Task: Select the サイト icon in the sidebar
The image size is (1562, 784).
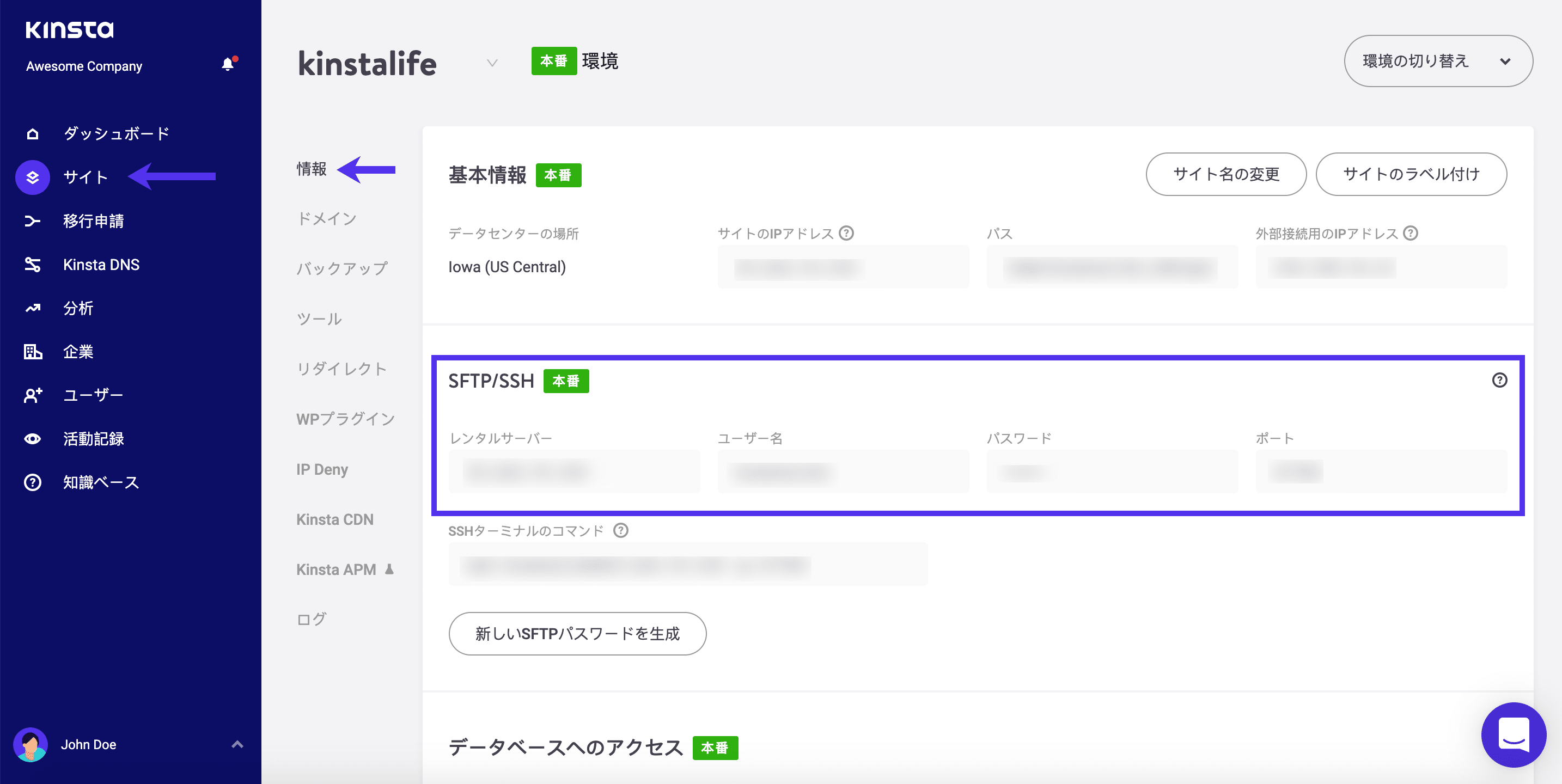Action: tap(32, 177)
